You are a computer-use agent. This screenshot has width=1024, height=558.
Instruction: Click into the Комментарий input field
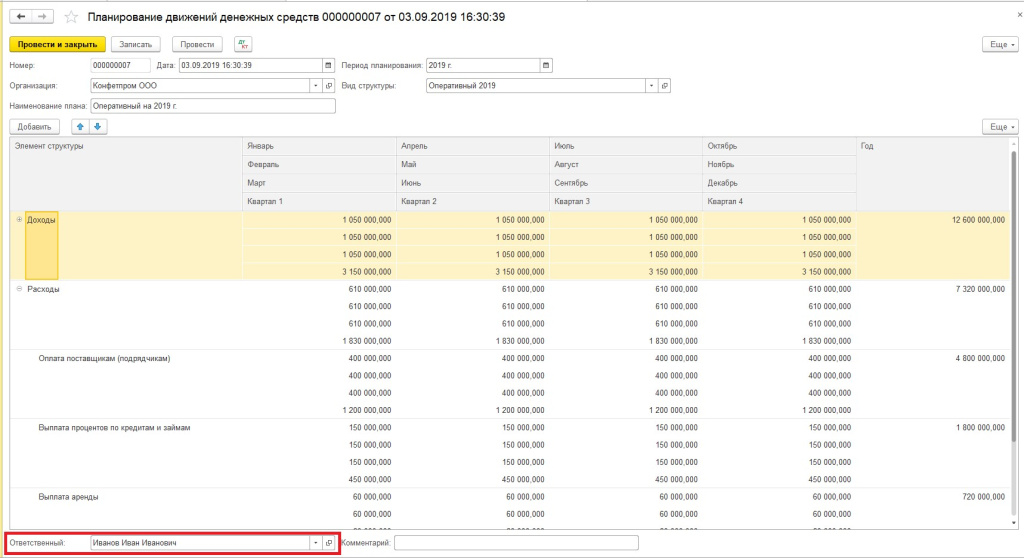coord(515,543)
